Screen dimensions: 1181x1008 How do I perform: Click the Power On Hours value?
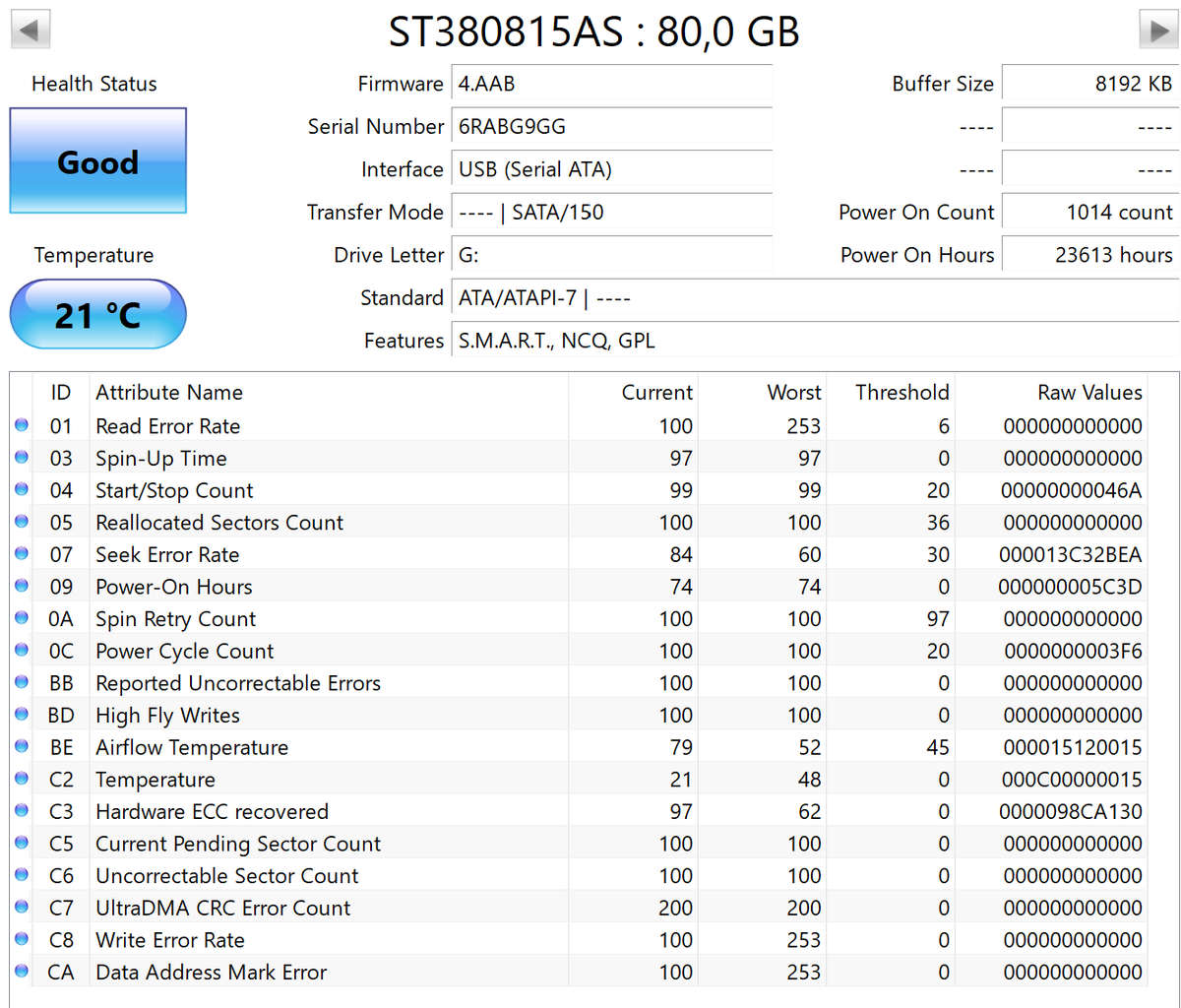(x=1116, y=254)
